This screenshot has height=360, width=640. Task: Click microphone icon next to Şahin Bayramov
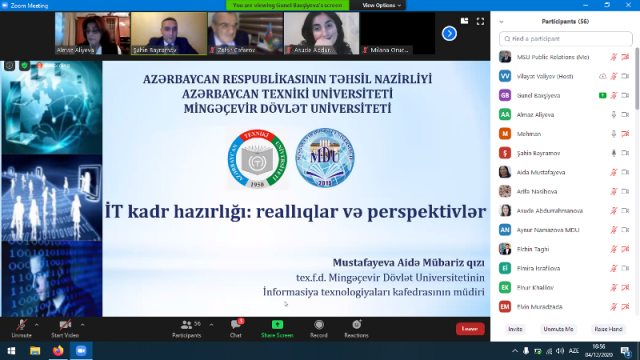tap(613, 153)
